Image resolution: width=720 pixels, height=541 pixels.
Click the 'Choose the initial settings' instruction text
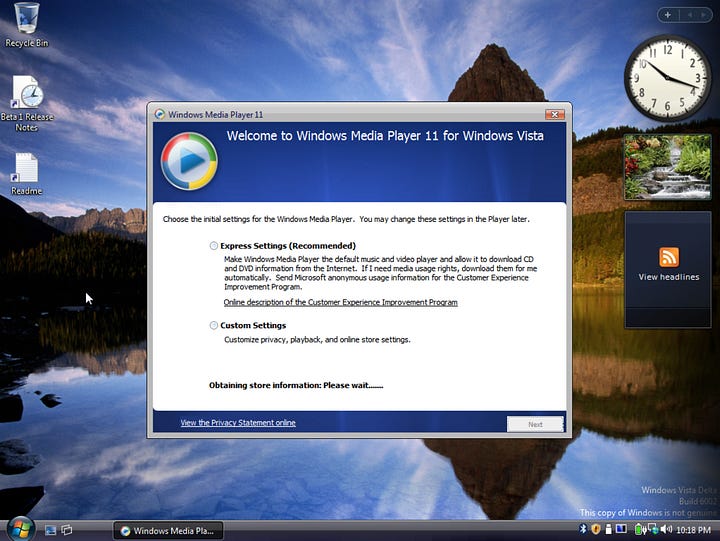click(x=346, y=219)
